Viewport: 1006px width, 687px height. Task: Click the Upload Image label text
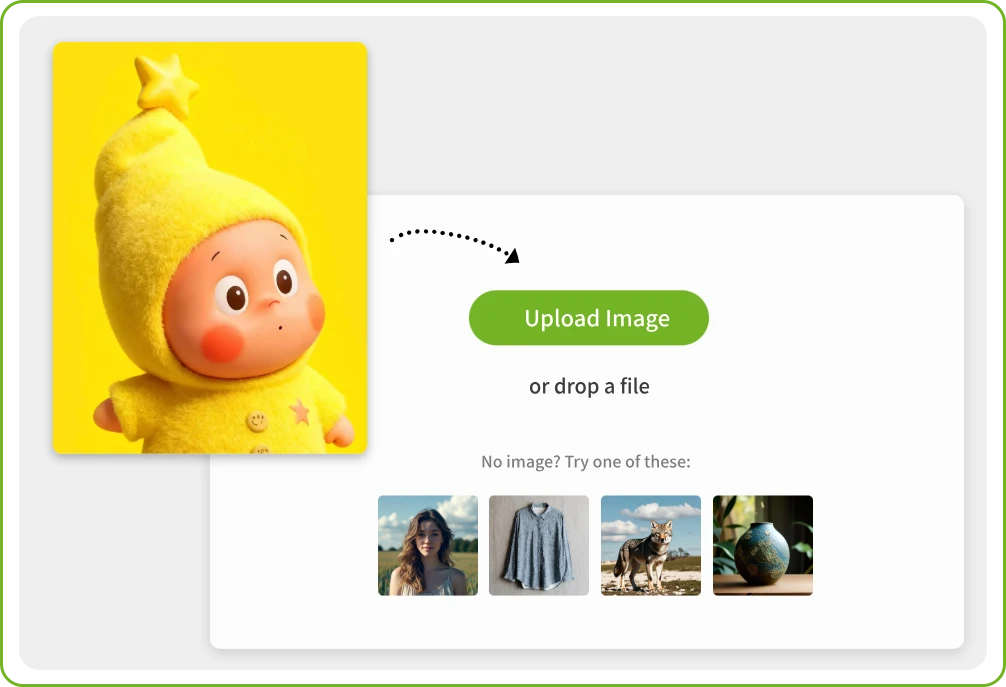coord(597,318)
